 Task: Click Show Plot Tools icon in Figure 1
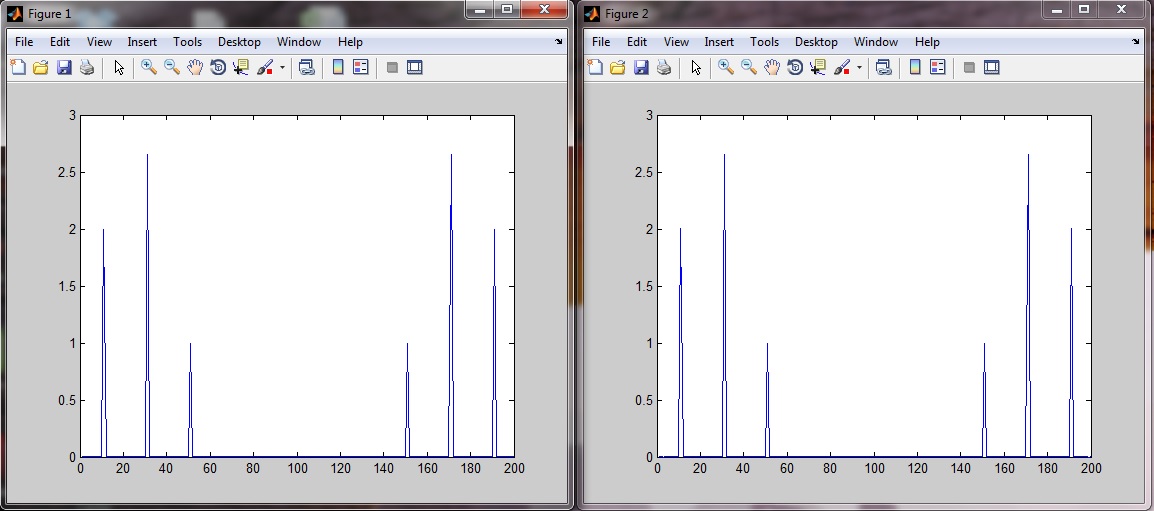click(x=415, y=68)
